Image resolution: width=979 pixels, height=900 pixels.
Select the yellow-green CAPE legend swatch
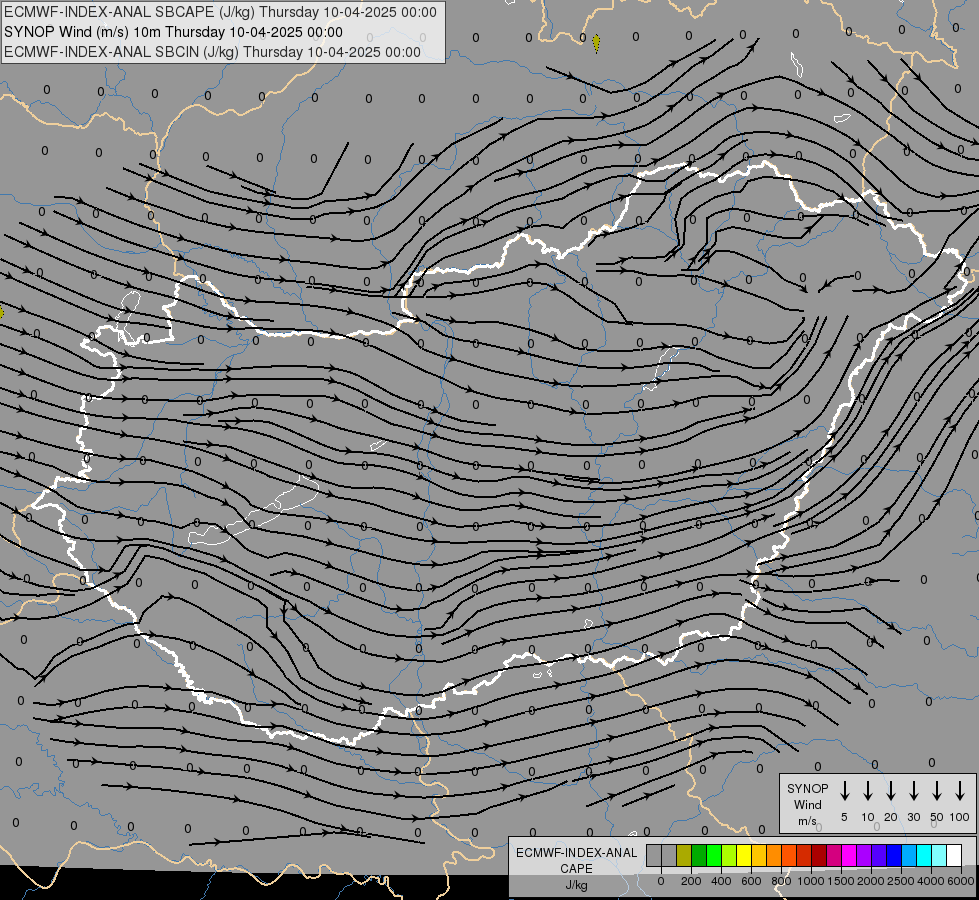pyautogui.click(x=729, y=855)
